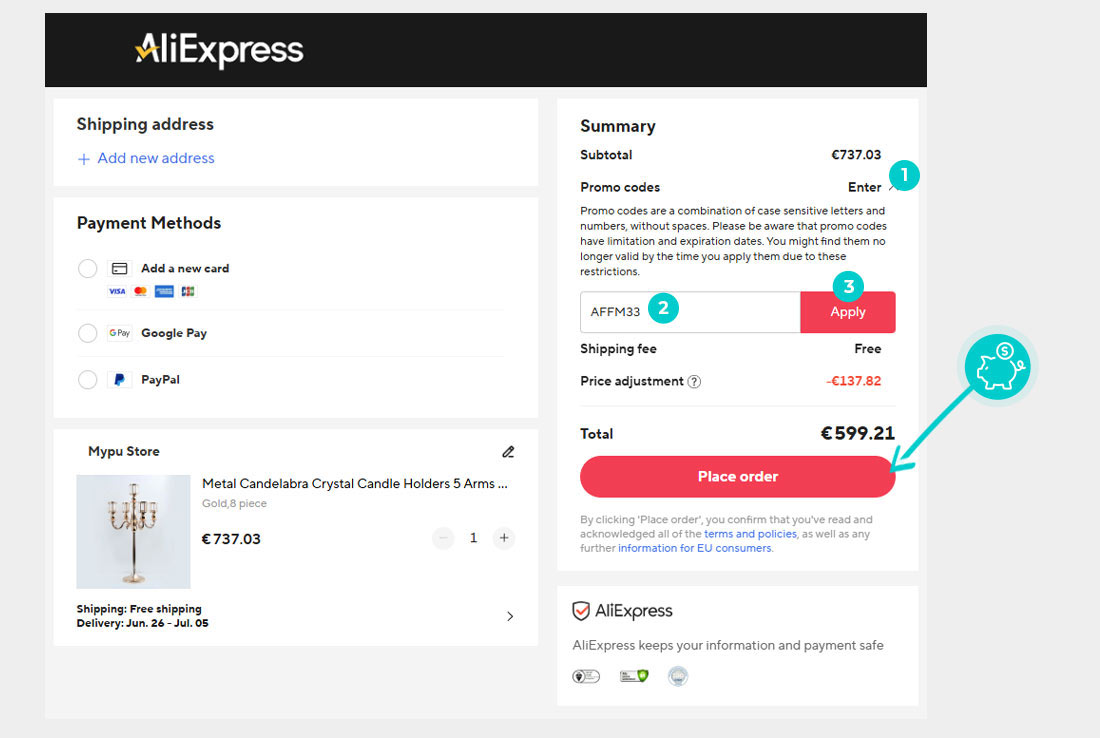Select the PayPal radio button
Image resolution: width=1100 pixels, height=738 pixels.
click(x=88, y=380)
